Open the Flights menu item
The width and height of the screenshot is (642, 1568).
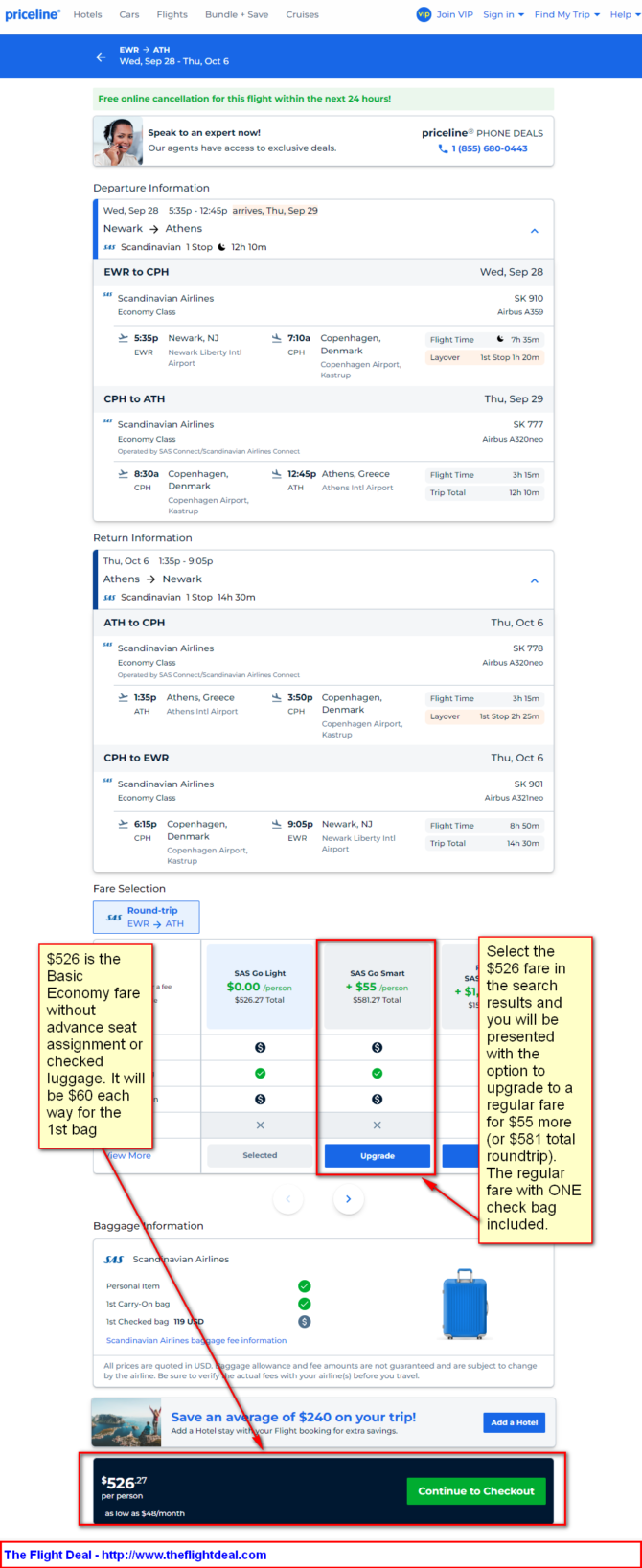coord(172,14)
